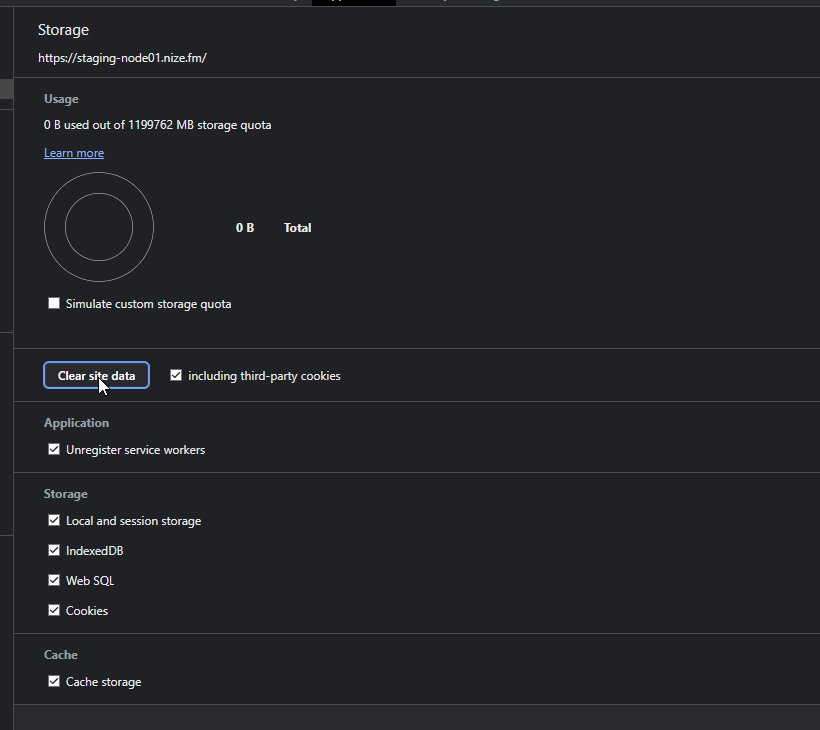This screenshot has width=820, height=730.
Task: Uncheck Local and session storage
Action: 54,521
